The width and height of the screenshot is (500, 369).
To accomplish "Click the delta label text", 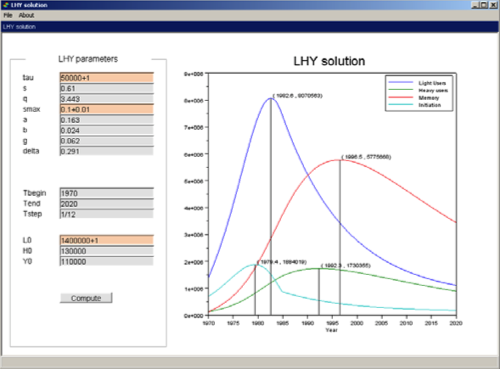I will (31, 151).
